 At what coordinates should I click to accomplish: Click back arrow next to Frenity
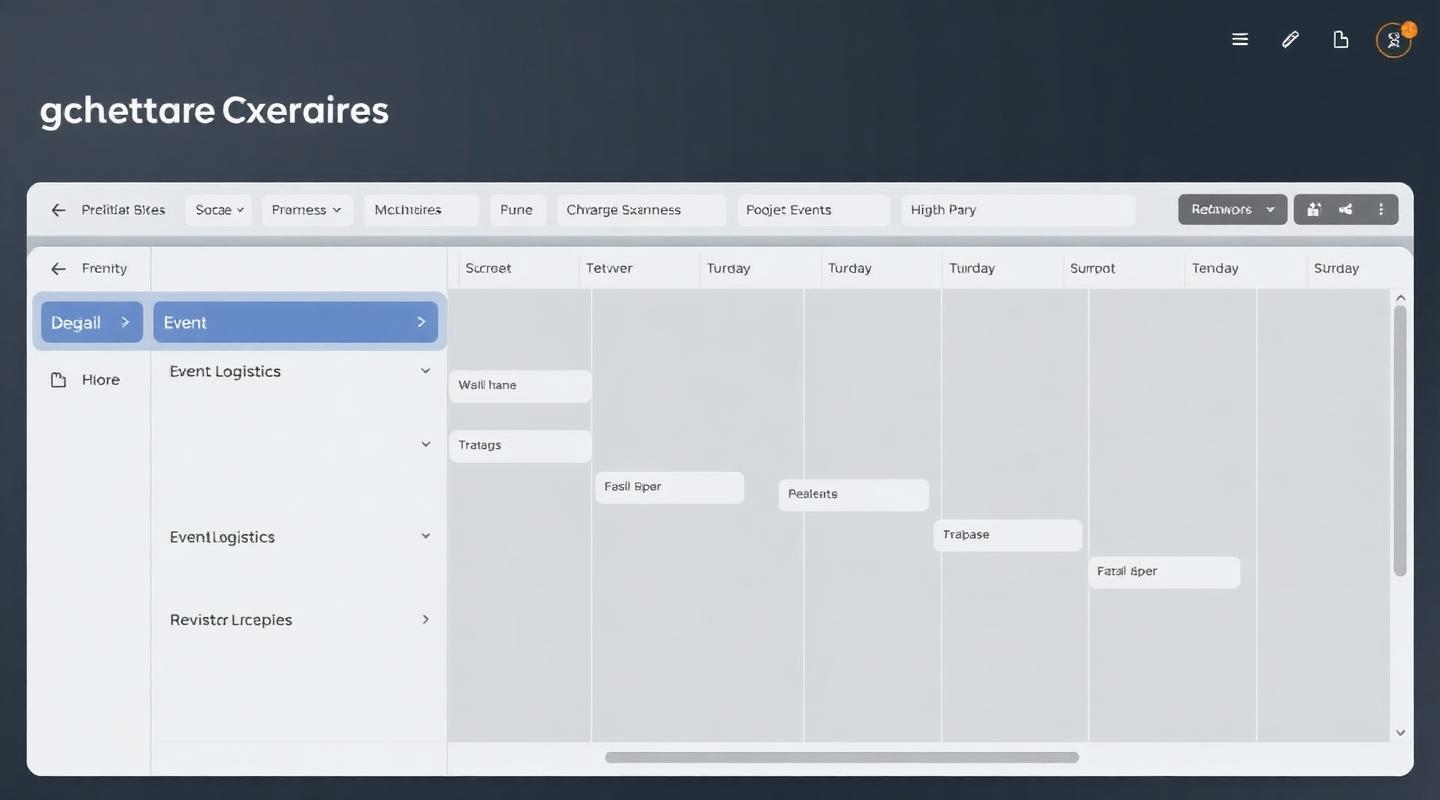(59, 268)
